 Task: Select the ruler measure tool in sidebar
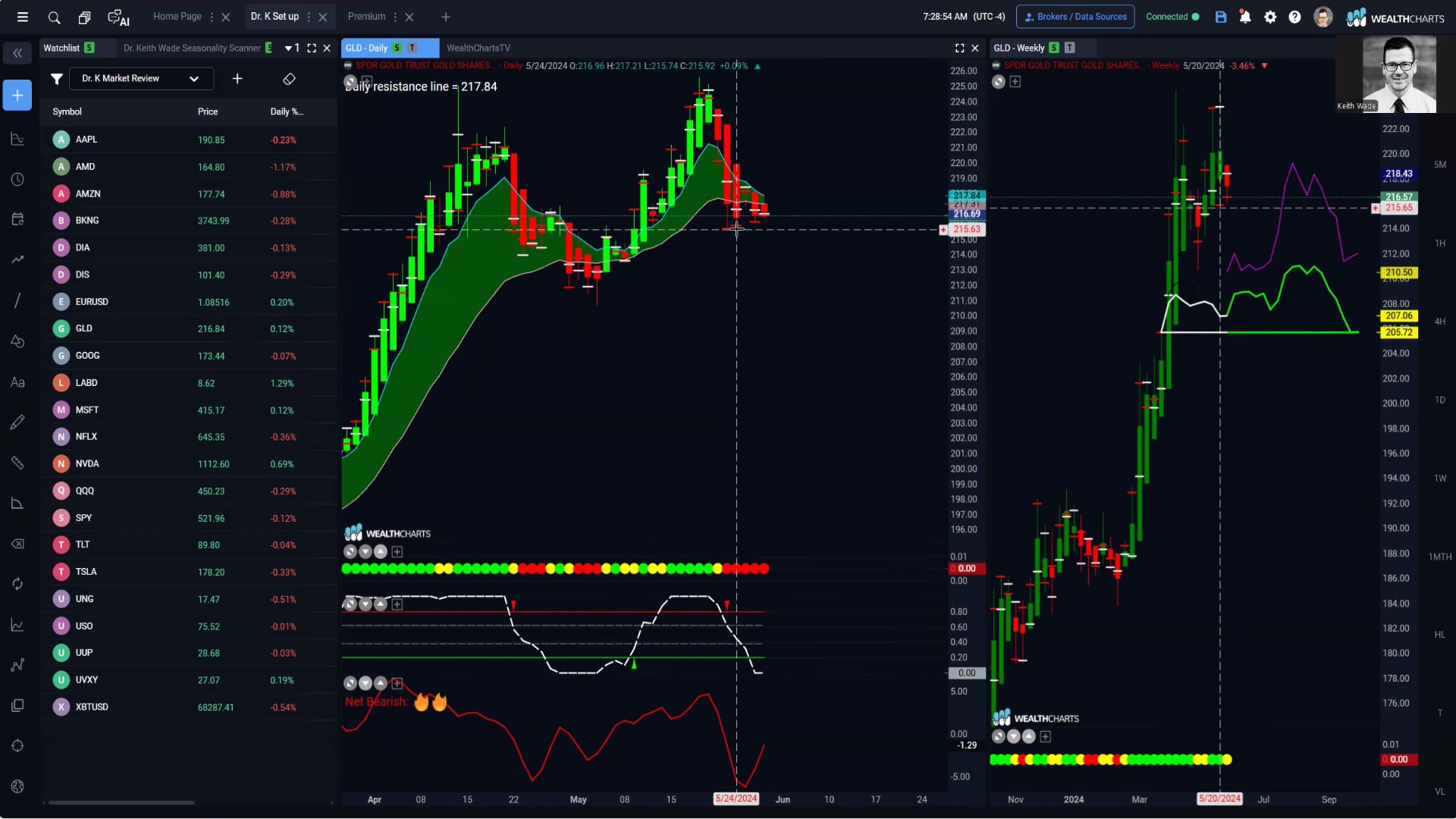pos(17,463)
